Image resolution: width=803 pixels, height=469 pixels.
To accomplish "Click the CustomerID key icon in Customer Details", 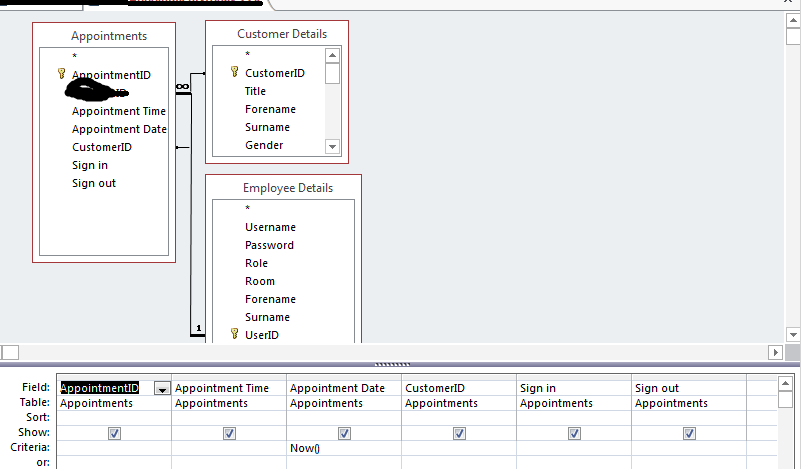I will point(234,73).
